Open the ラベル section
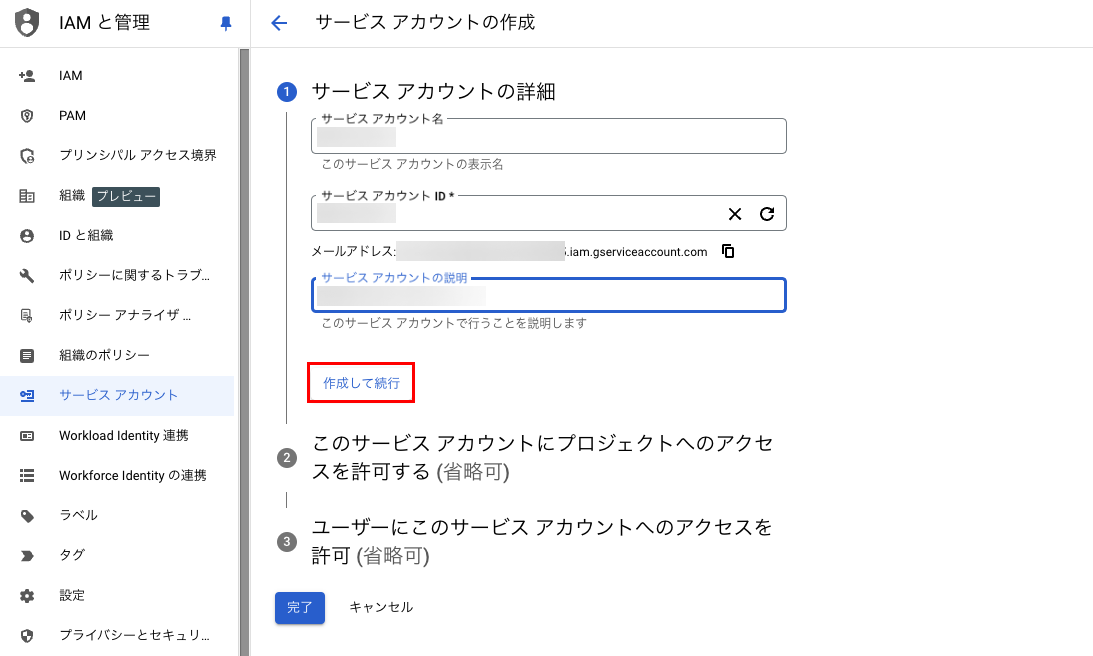 coord(71,515)
